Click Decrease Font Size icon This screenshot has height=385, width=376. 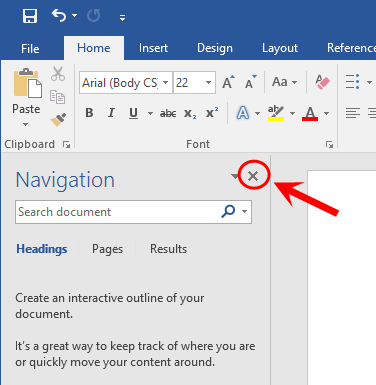[251, 82]
